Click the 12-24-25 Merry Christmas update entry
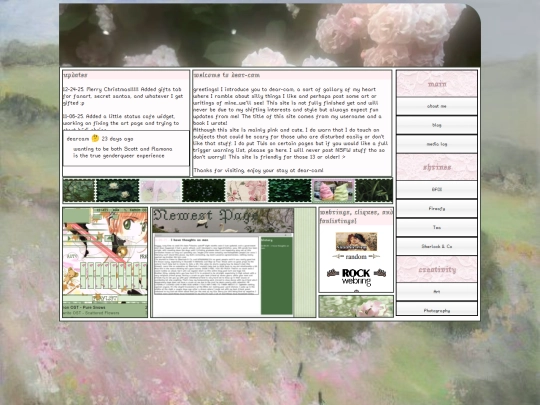This screenshot has width=540, height=405. click(123, 96)
